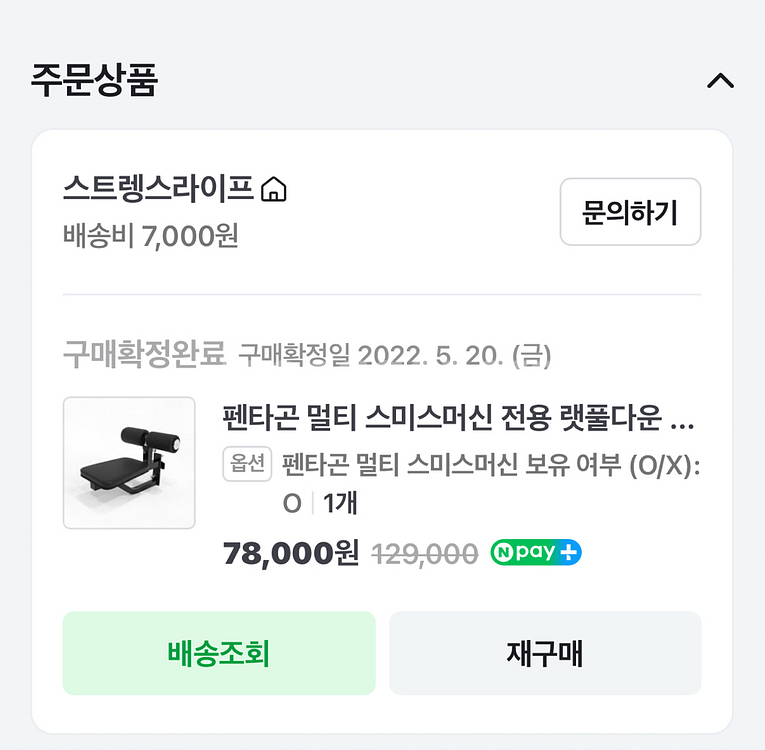
Task: Click the 배송비 7,000원 shipping fee text
Action: pos(150,237)
